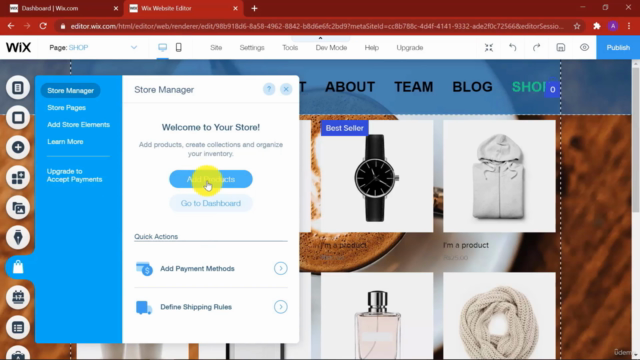This screenshot has height=360, width=640.
Task: Open browser menu three dots
Action: 629,26
